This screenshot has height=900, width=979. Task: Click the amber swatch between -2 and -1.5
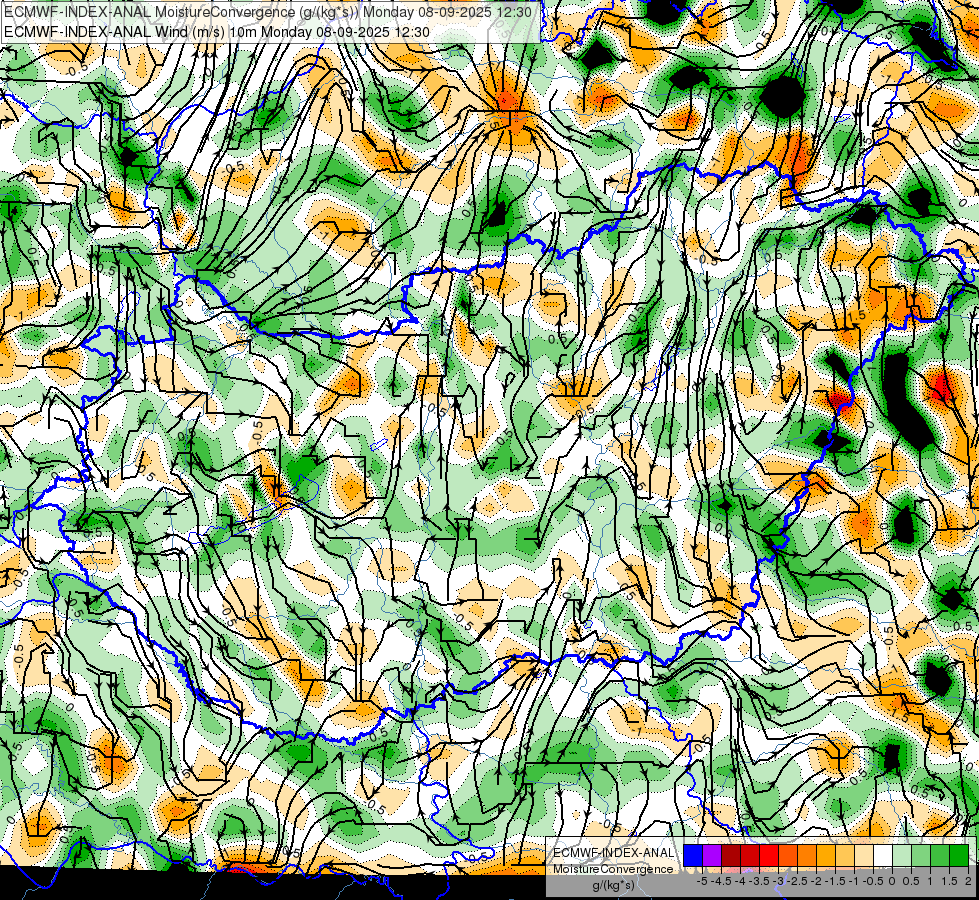tap(826, 855)
